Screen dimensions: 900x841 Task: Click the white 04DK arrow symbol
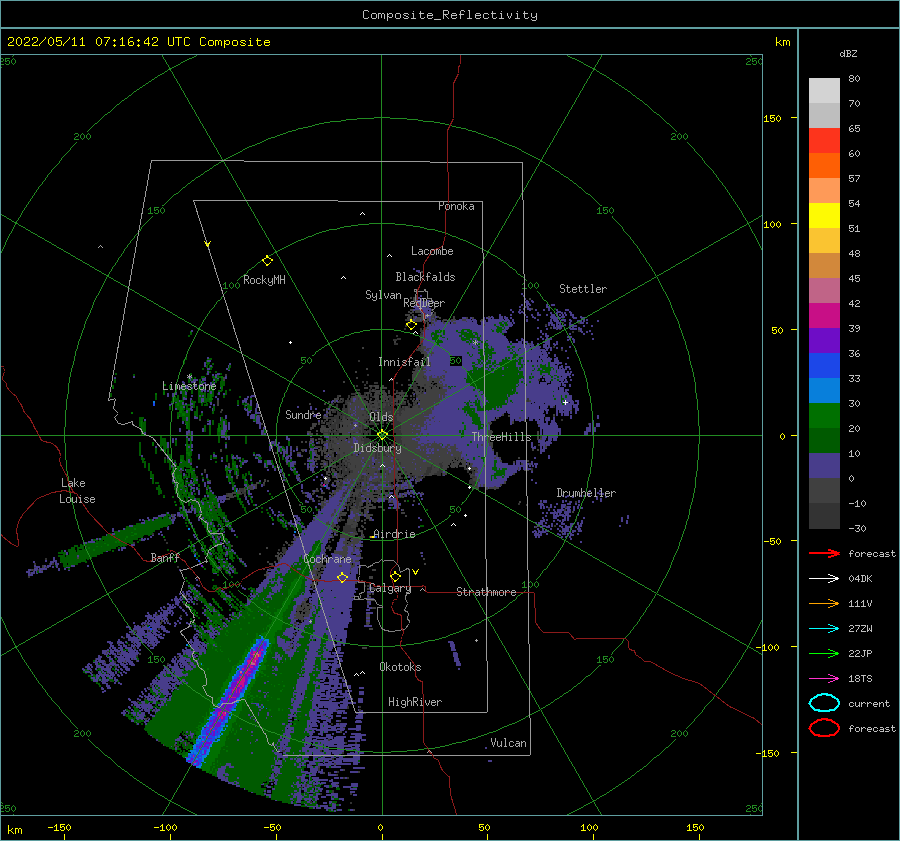[x=824, y=578]
